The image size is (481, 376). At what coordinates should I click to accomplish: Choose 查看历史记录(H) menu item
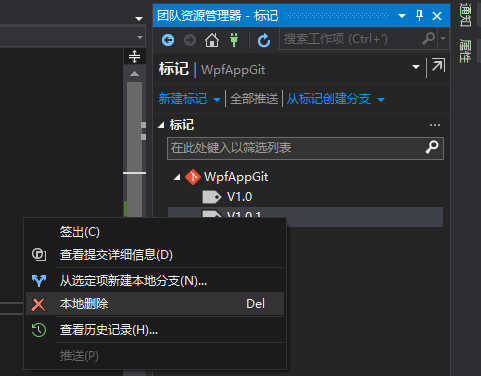tap(155, 330)
